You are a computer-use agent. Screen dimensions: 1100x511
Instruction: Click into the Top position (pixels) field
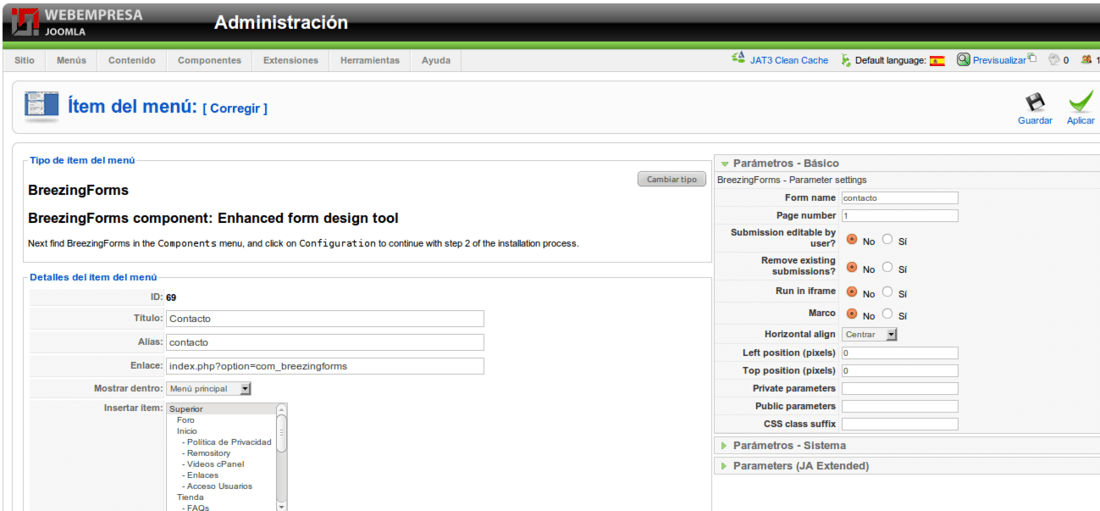tap(899, 370)
